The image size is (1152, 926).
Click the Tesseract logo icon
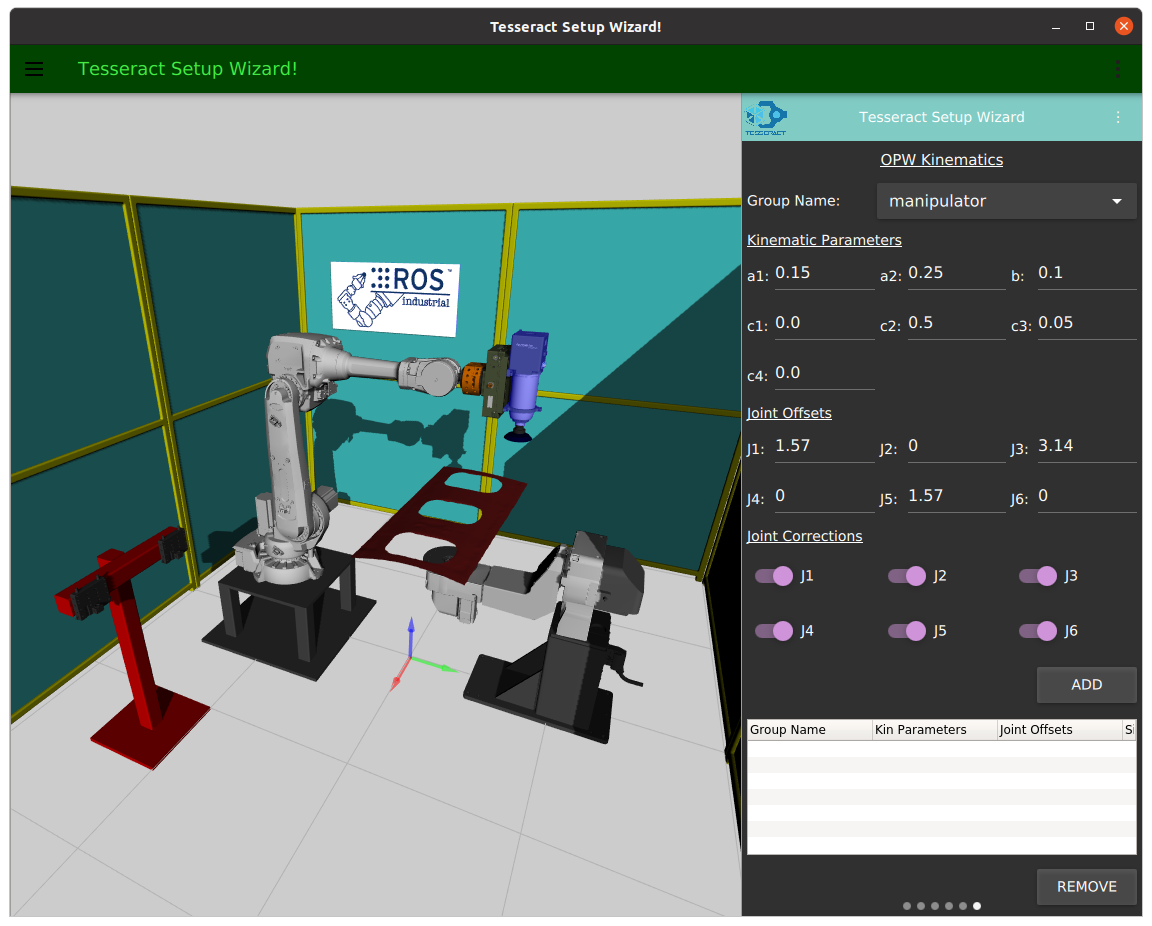pyautogui.click(x=766, y=117)
